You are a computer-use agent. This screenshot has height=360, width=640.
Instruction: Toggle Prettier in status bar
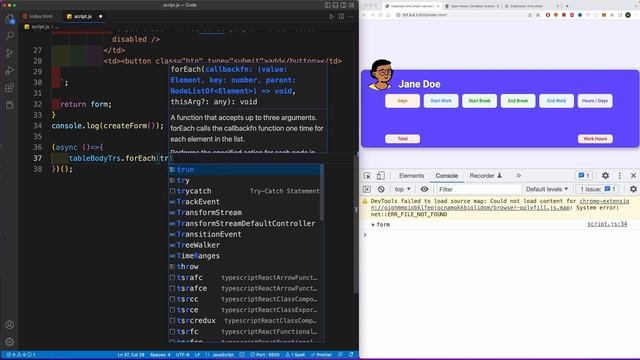[322, 355]
